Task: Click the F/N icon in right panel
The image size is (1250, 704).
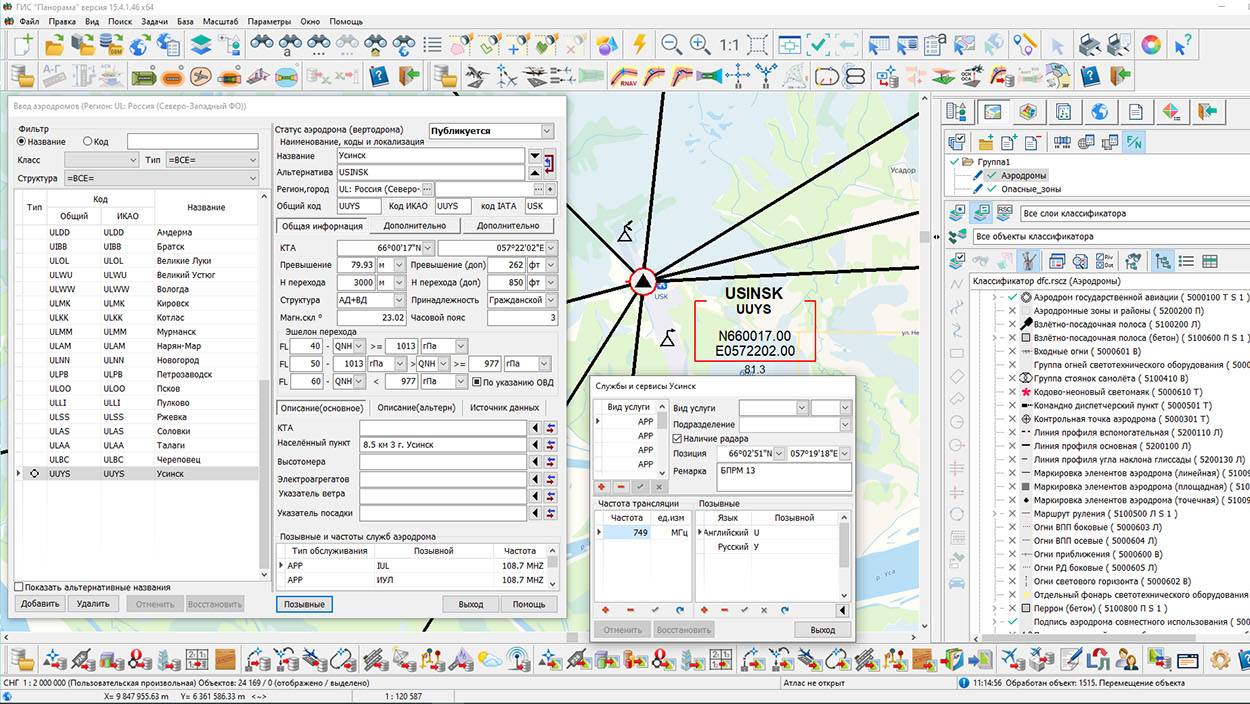Action: (x=1133, y=143)
